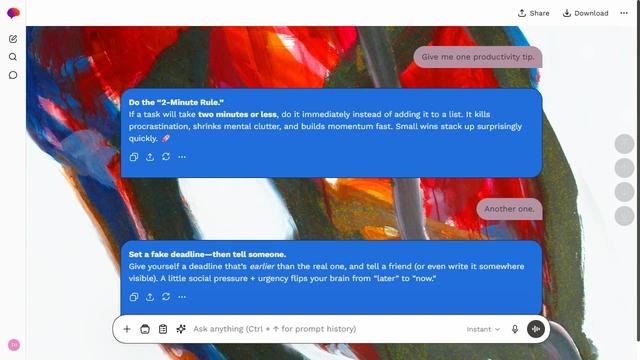Open more options for 2-Minute Rule response

[182, 157]
